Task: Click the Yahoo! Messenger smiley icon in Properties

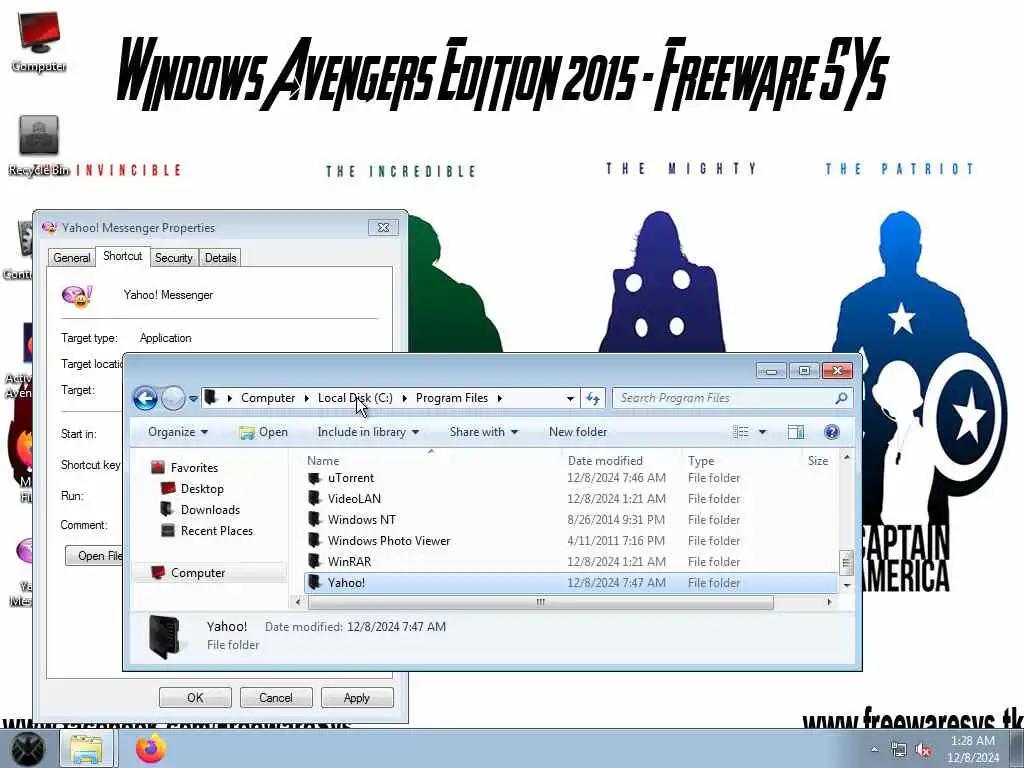Action: (77, 296)
